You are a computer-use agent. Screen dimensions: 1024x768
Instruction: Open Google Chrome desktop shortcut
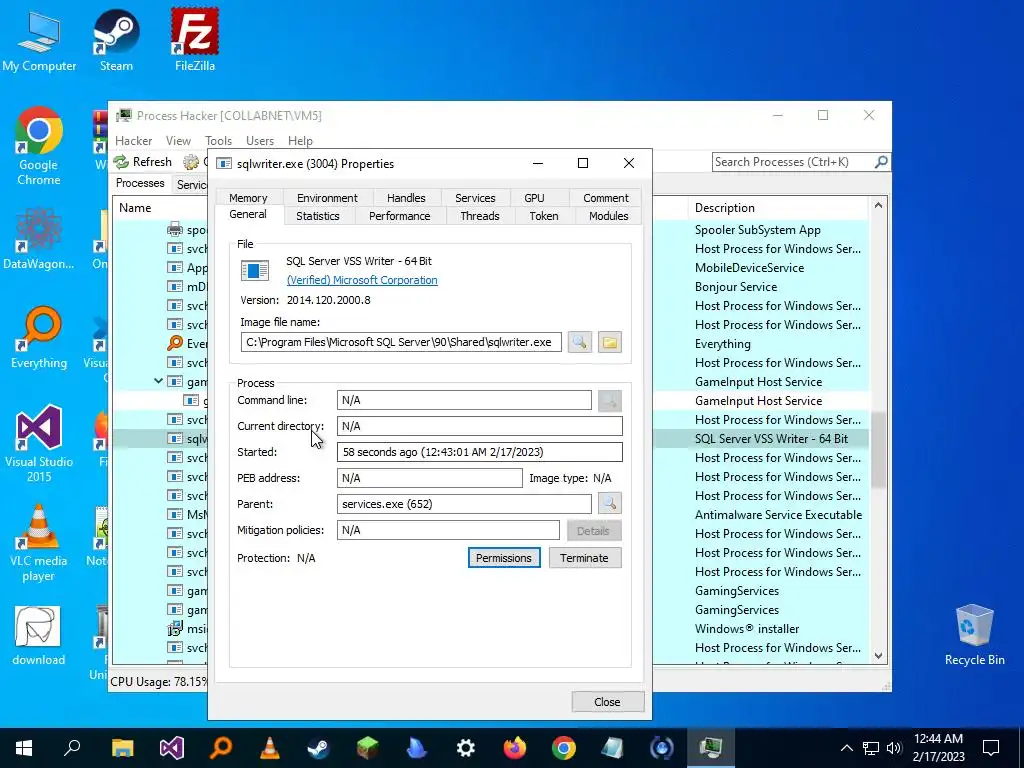point(39,146)
